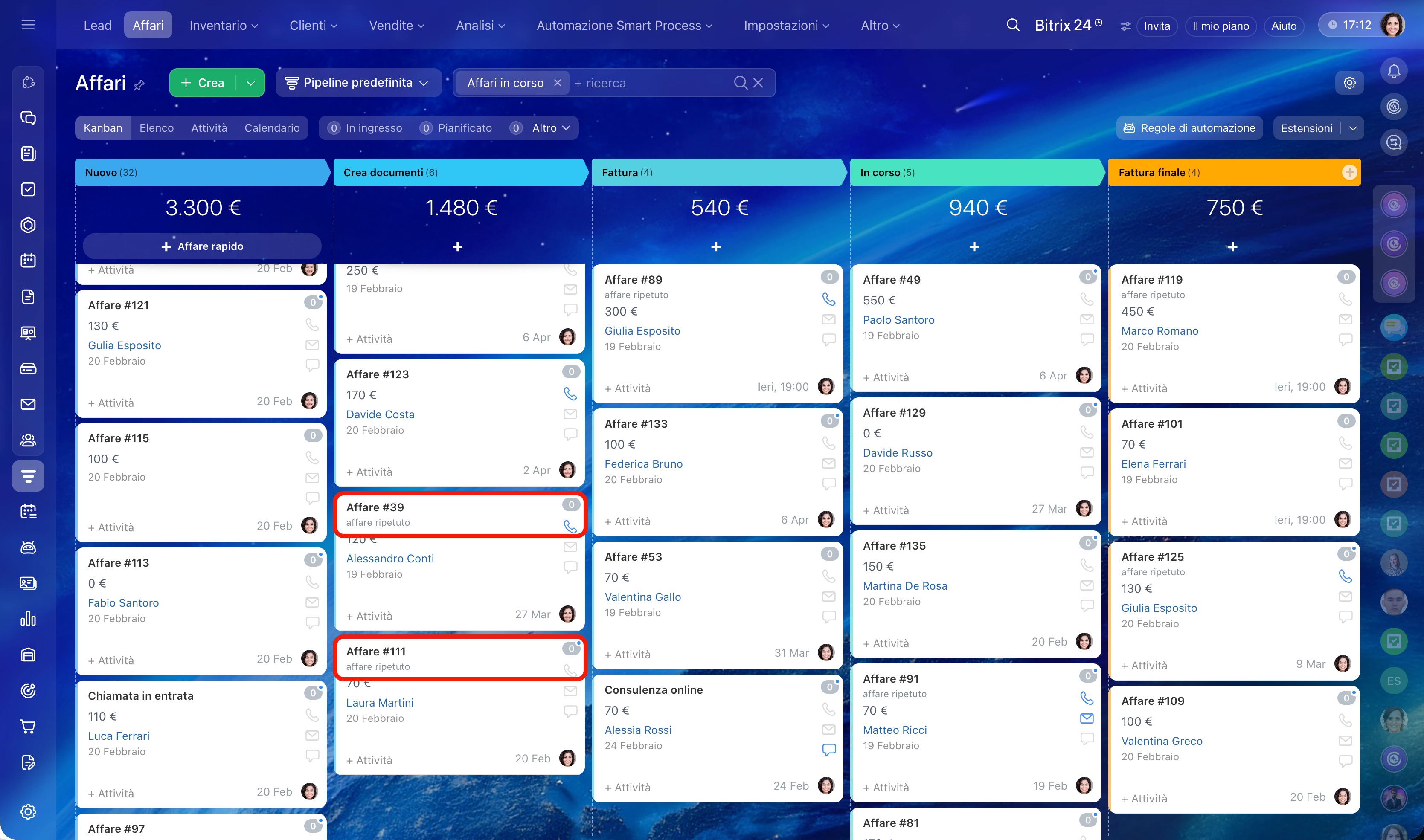
Task: Switch to the Elenco view tab
Action: click(156, 128)
